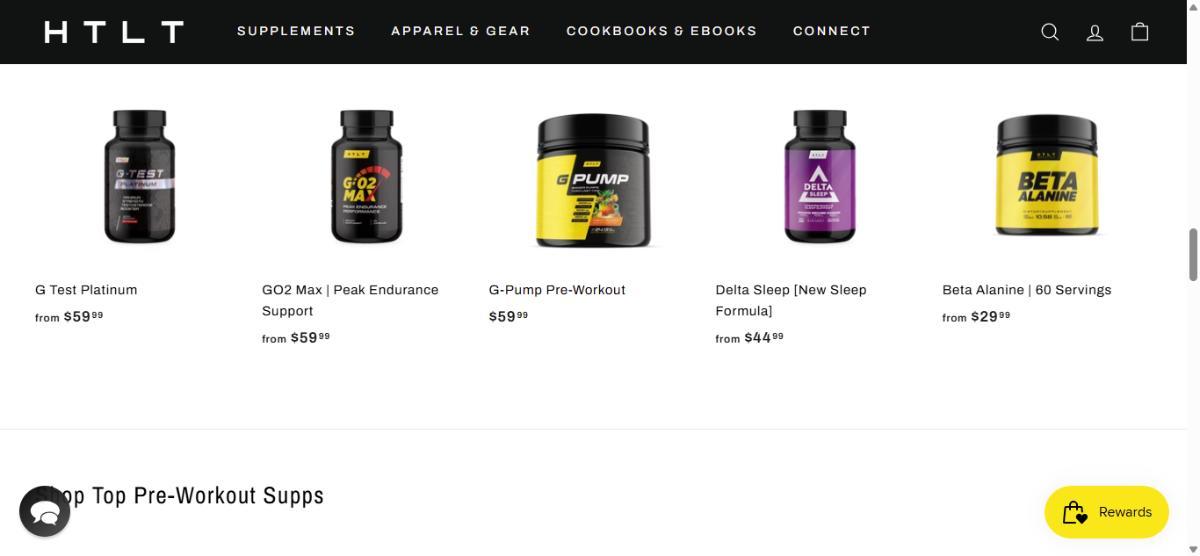Screen dimensions: 1200x556
Task: View the G Test Platinum bottle image
Action: tap(140, 177)
